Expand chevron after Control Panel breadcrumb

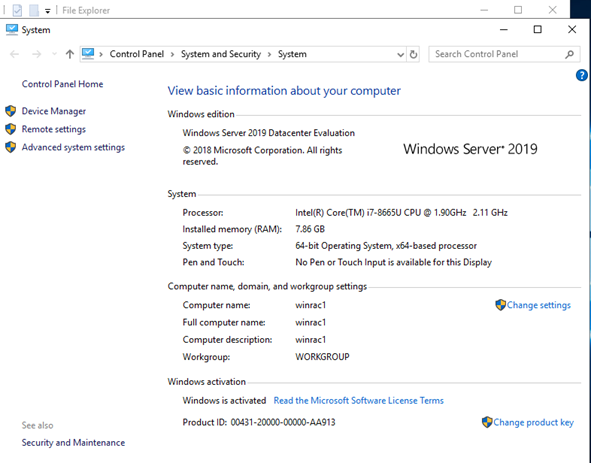(x=172, y=55)
